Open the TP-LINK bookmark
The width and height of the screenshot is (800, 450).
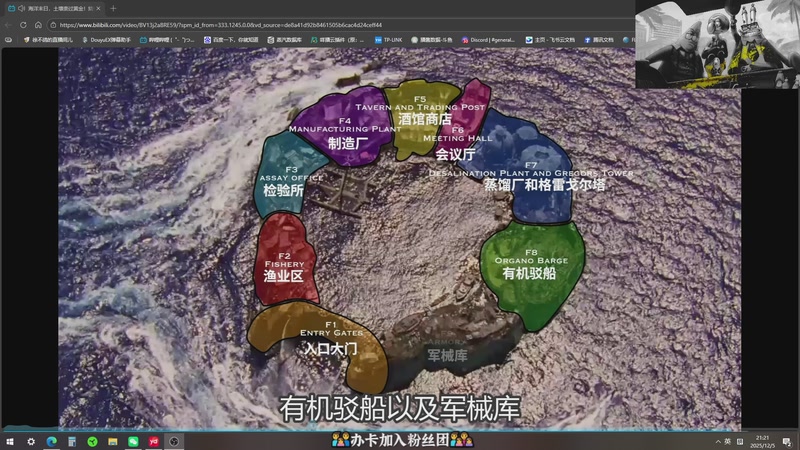coord(388,39)
